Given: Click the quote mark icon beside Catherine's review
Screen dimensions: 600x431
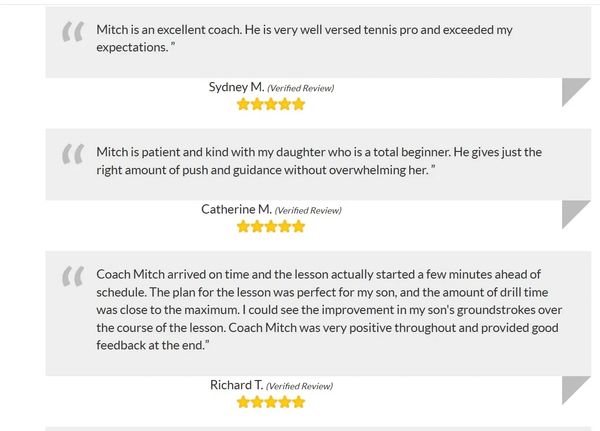Looking at the screenshot, I should point(72,155).
